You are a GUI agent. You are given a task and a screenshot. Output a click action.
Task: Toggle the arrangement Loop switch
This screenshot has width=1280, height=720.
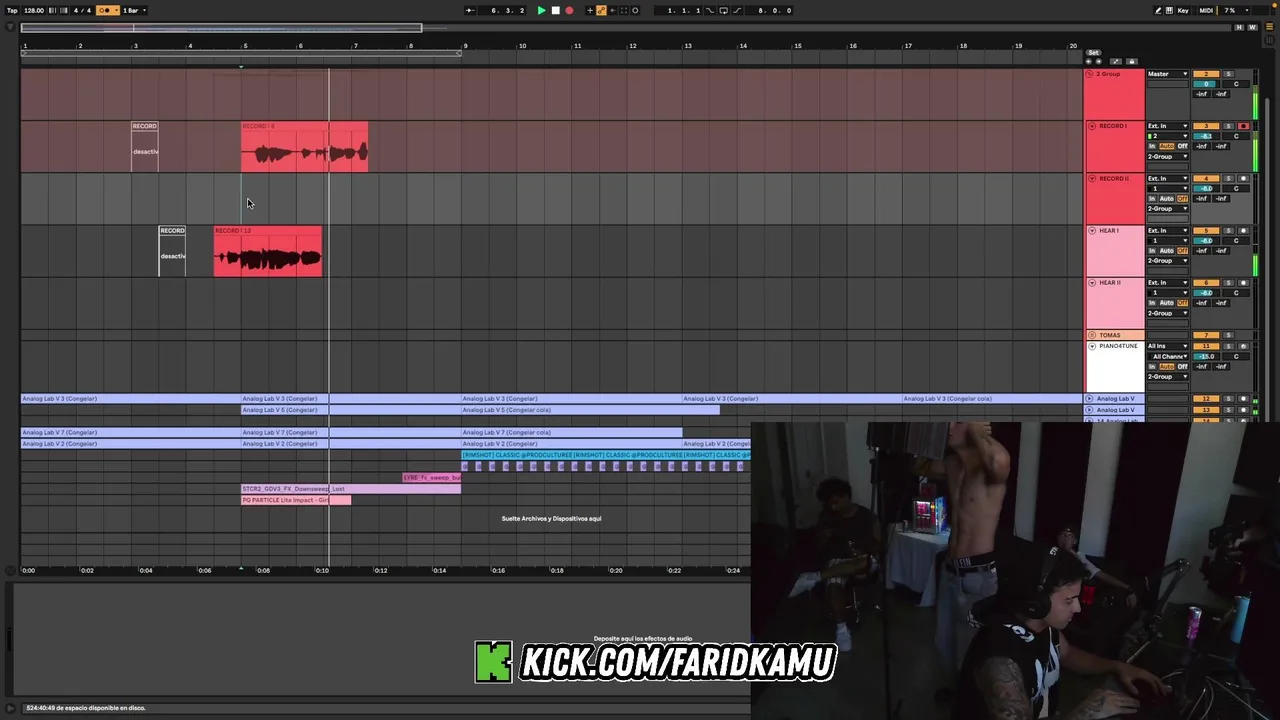point(723,10)
